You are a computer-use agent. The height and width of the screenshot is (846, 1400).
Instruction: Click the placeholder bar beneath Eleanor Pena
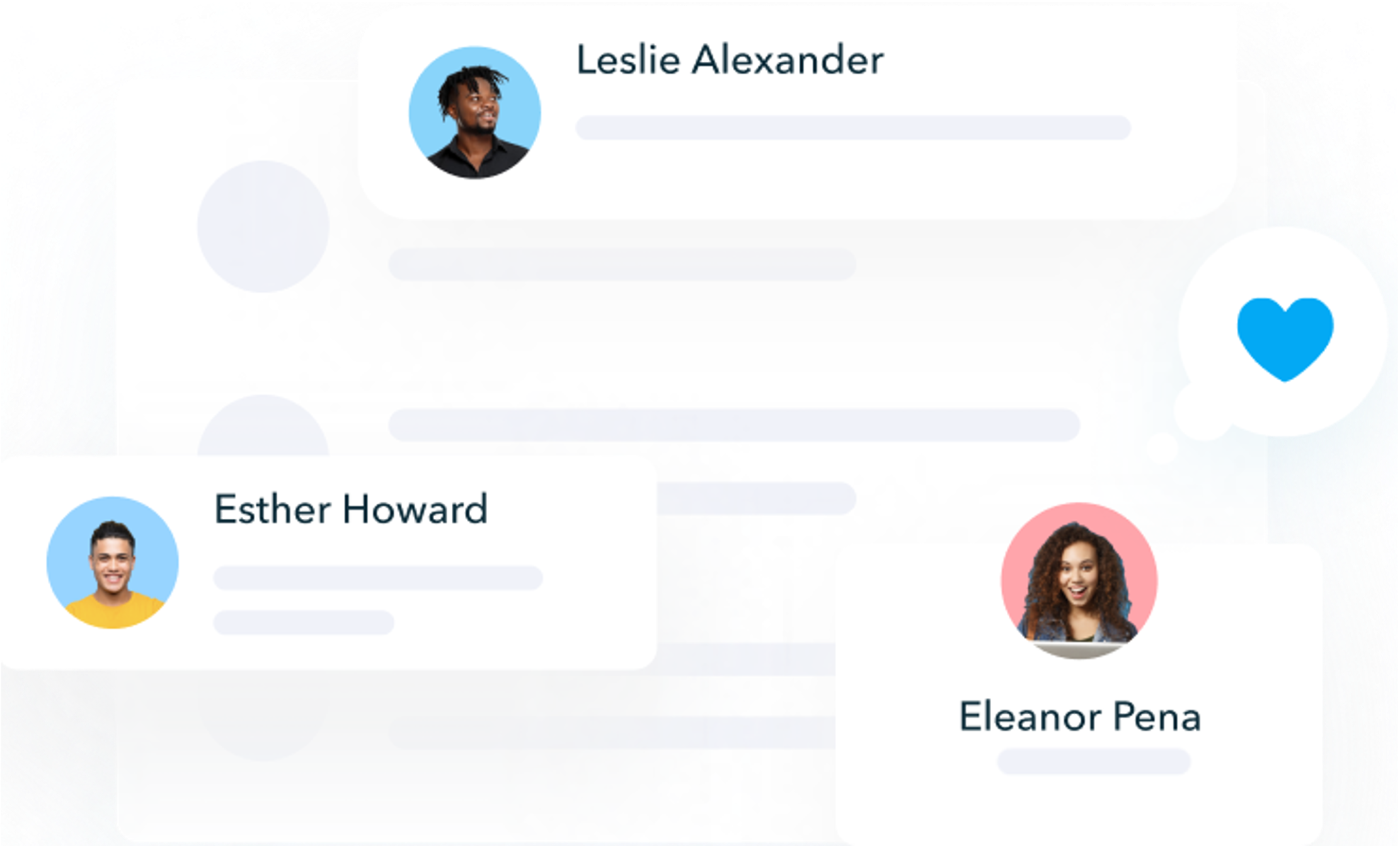1094,761
